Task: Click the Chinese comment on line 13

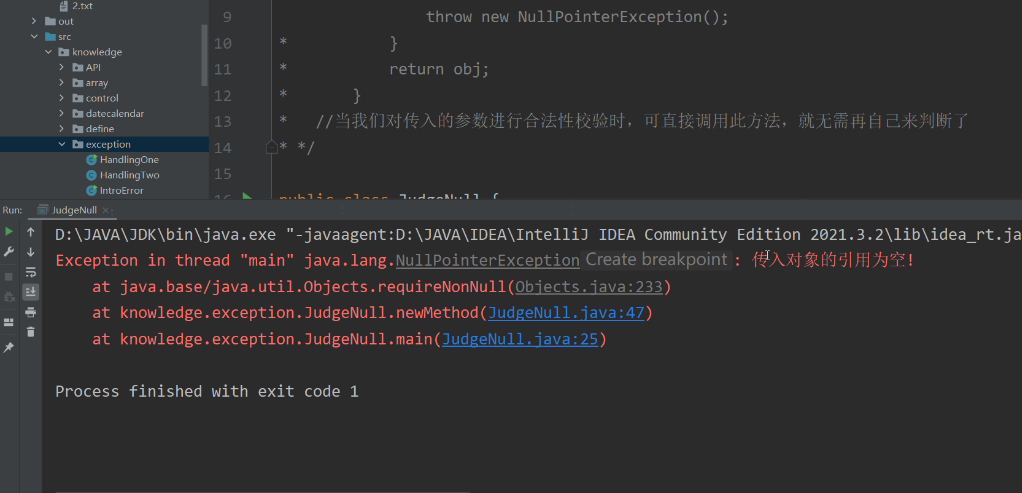Action: click(643, 121)
